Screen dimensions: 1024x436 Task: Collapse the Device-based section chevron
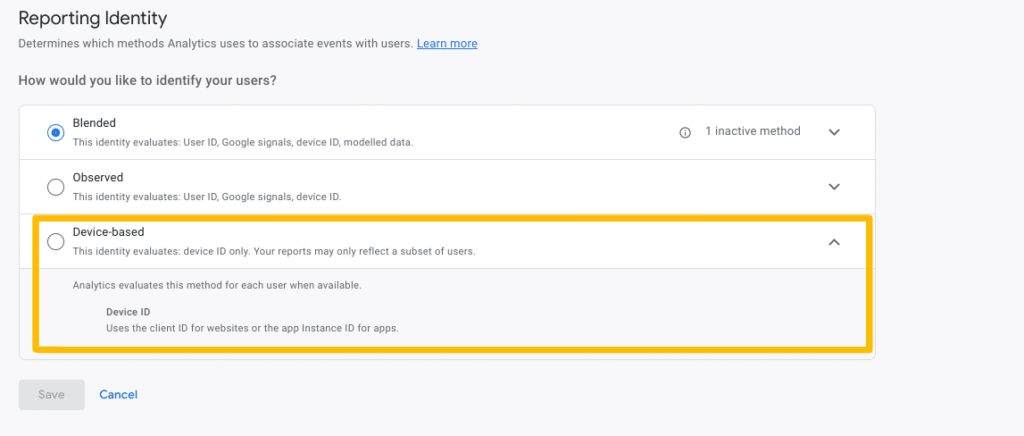coord(834,242)
